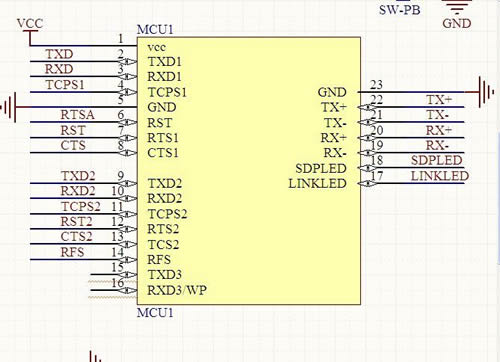Select SDPLED pin name inside the component
Screen dimensions: 500x362
pos(321,168)
